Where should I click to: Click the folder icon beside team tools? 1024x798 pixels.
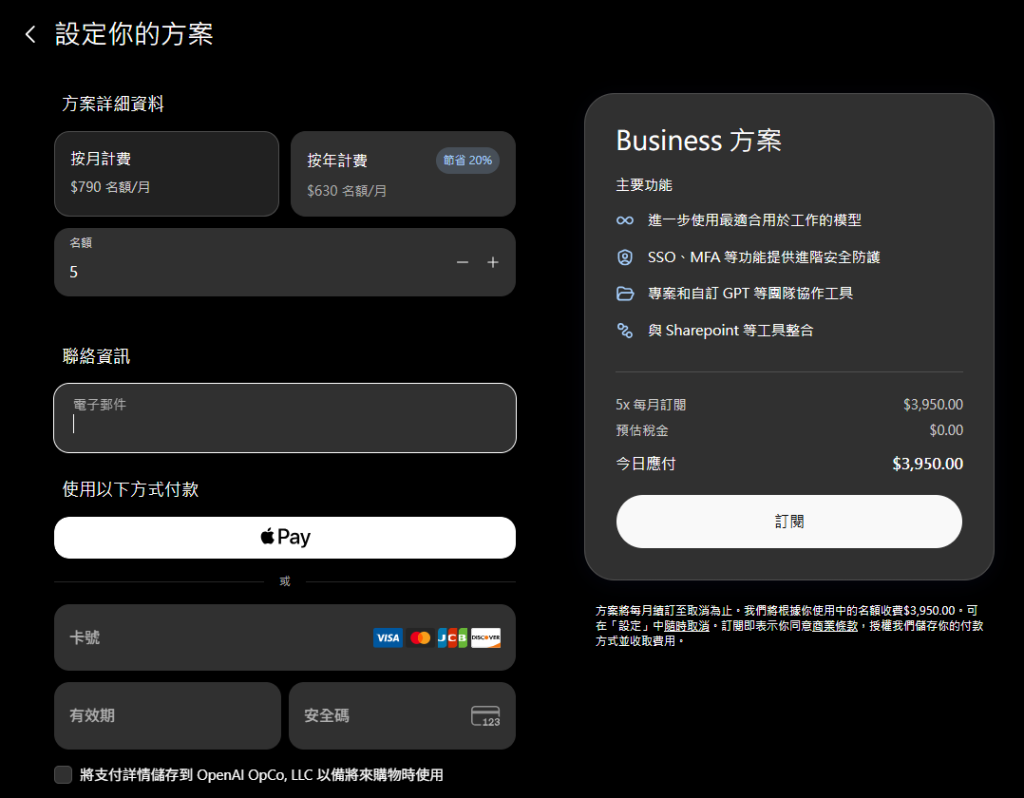[x=625, y=294]
